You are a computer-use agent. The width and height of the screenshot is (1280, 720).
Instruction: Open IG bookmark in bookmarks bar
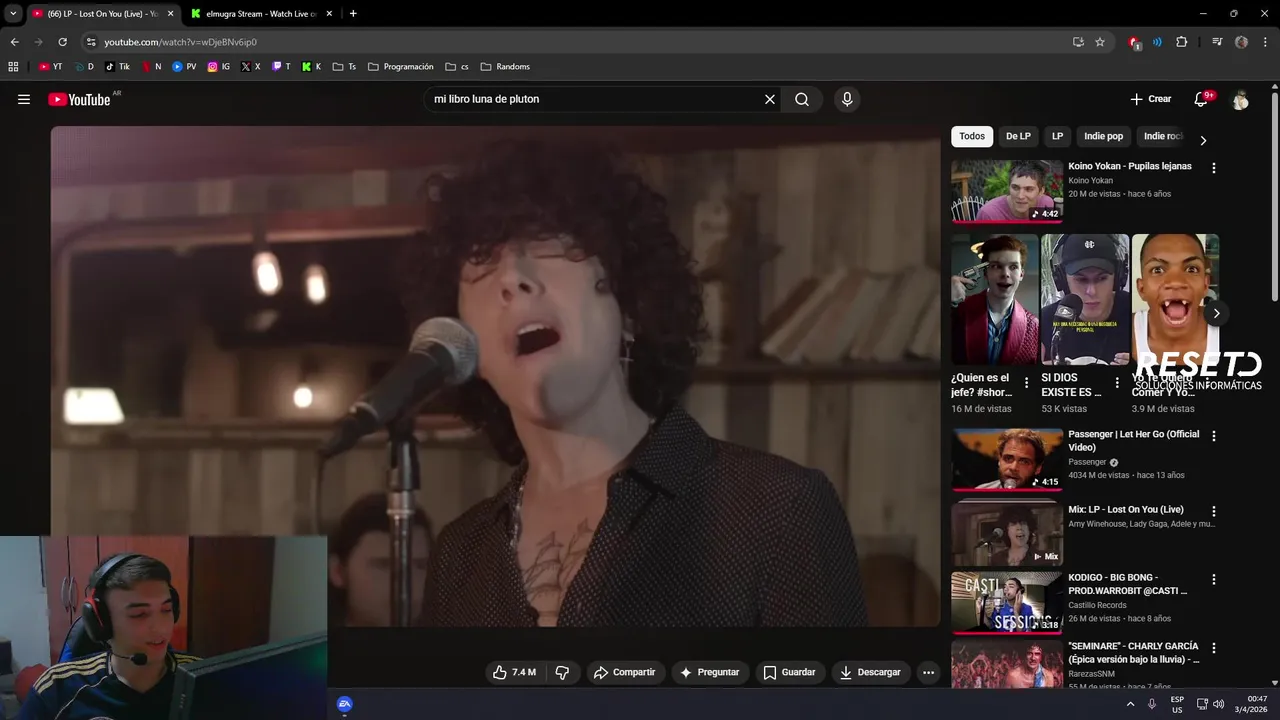pyautogui.click(x=219, y=67)
